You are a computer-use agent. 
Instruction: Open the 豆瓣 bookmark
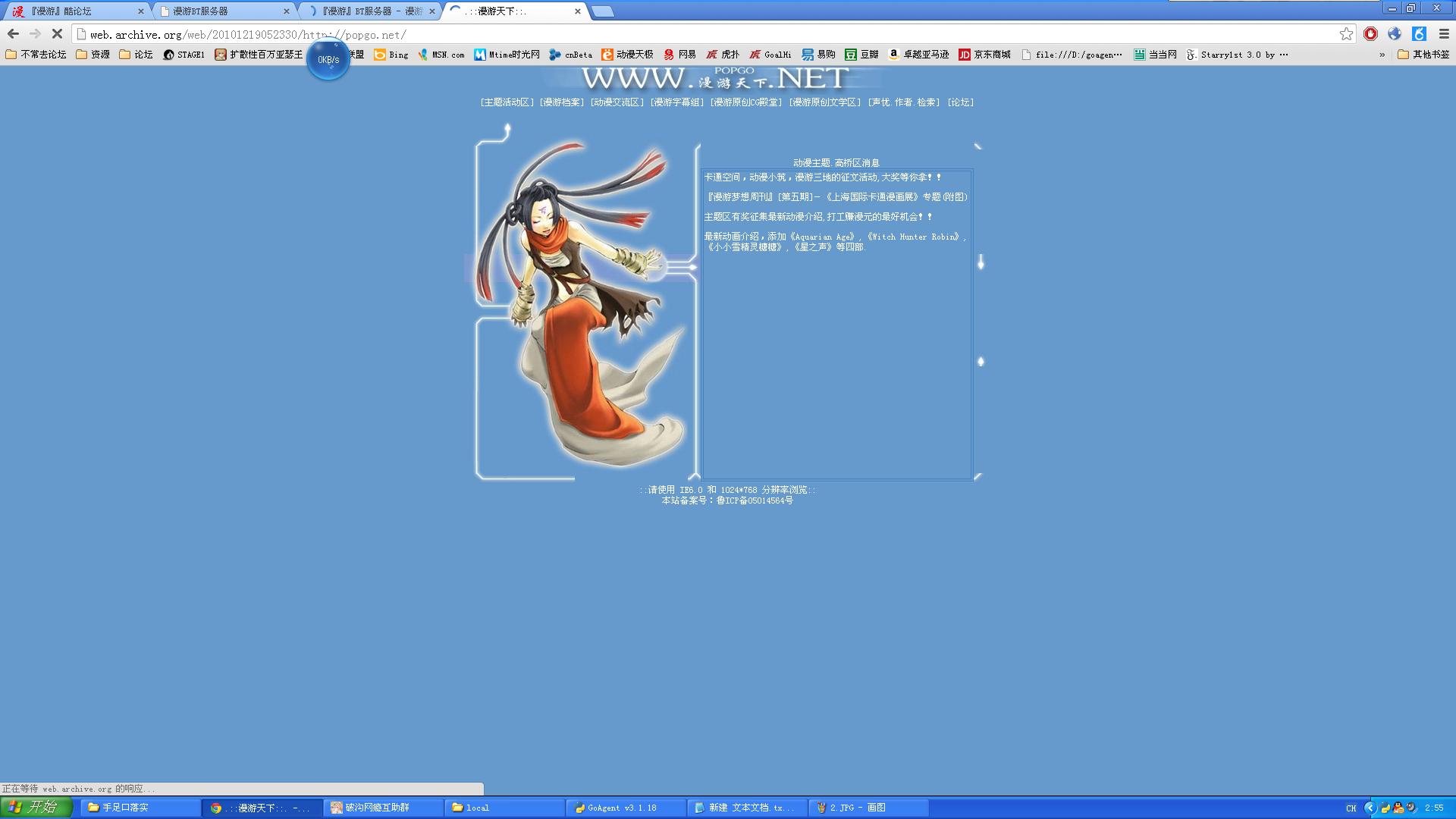(x=862, y=55)
